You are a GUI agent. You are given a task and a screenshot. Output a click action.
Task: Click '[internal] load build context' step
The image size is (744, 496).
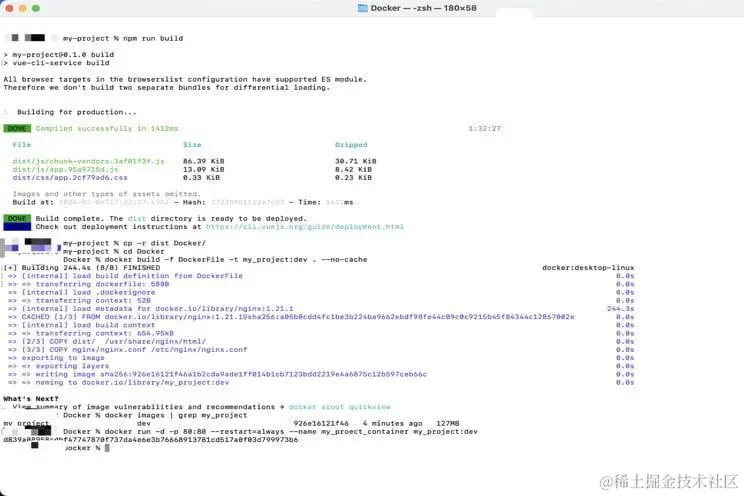88,325
